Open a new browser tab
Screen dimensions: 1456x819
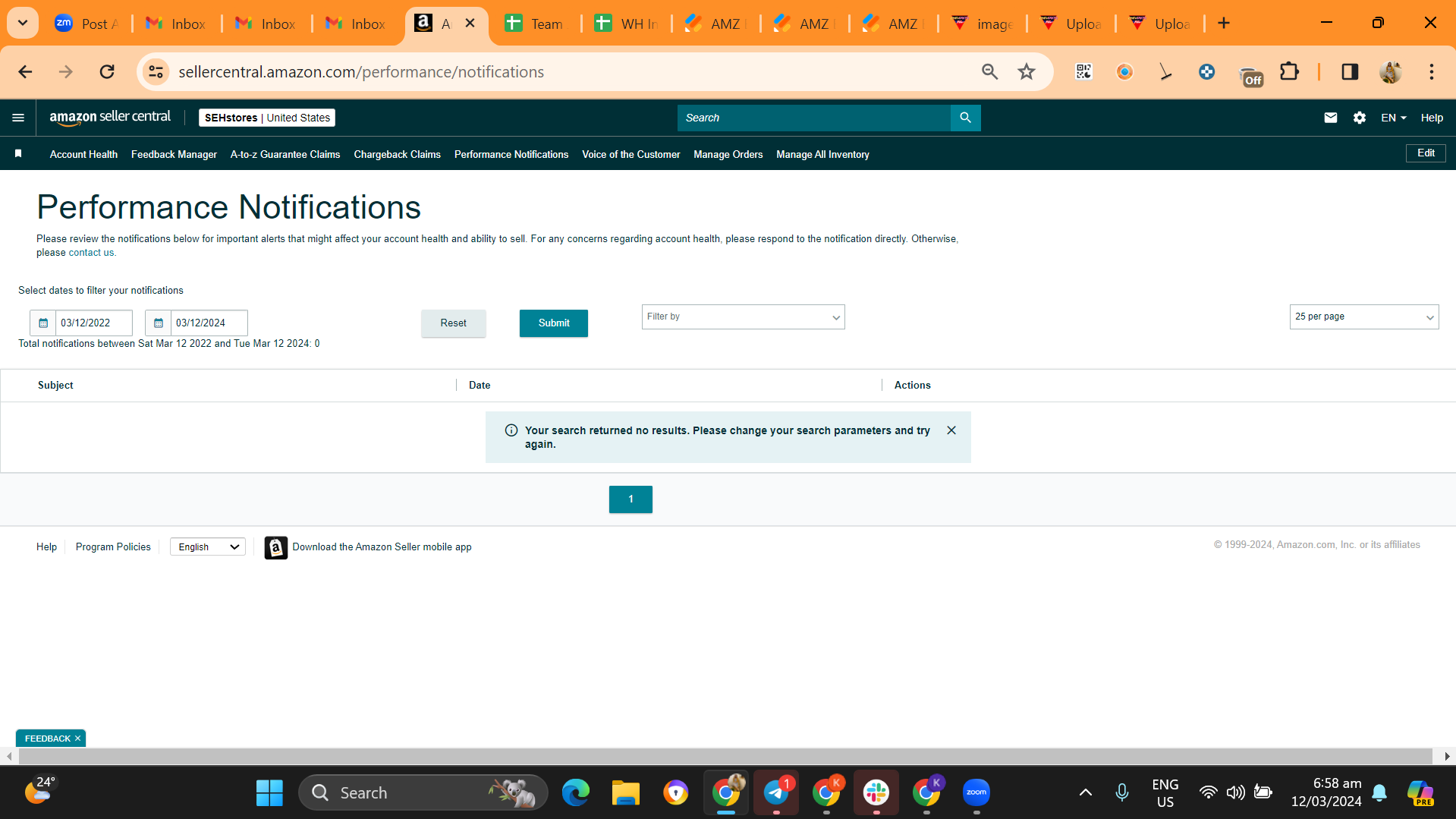pos(1224,24)
